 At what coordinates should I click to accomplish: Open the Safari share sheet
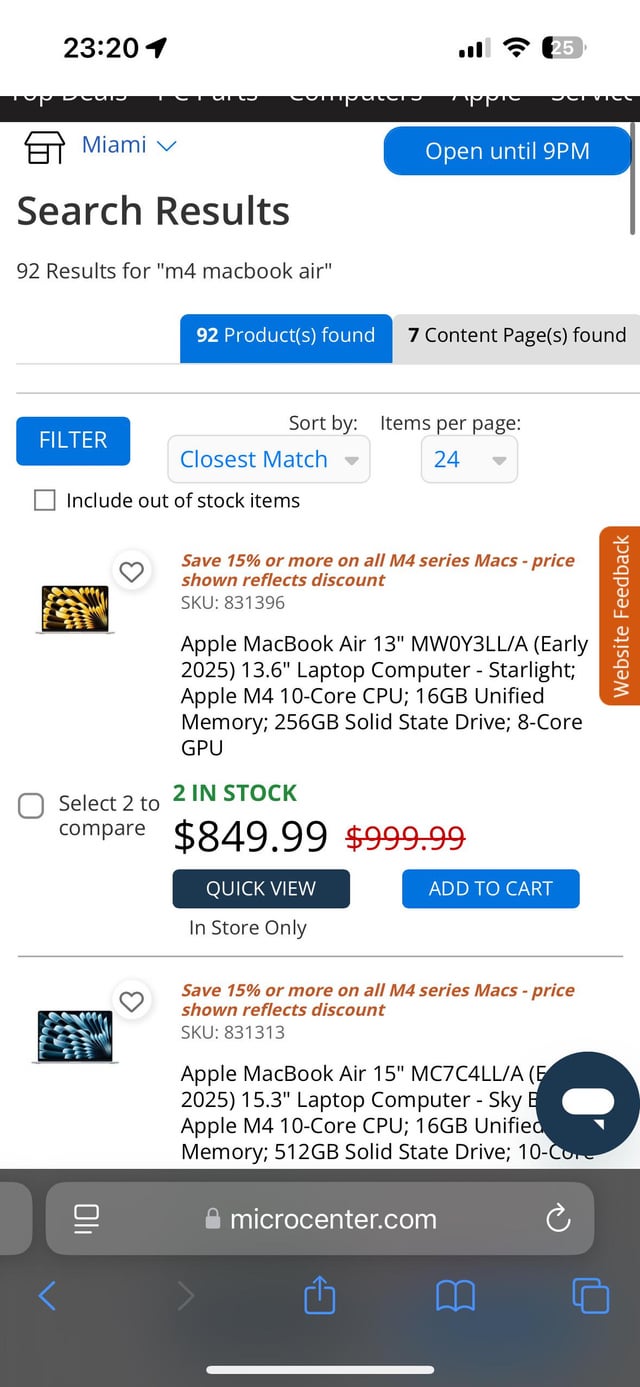coord(319,1296)
